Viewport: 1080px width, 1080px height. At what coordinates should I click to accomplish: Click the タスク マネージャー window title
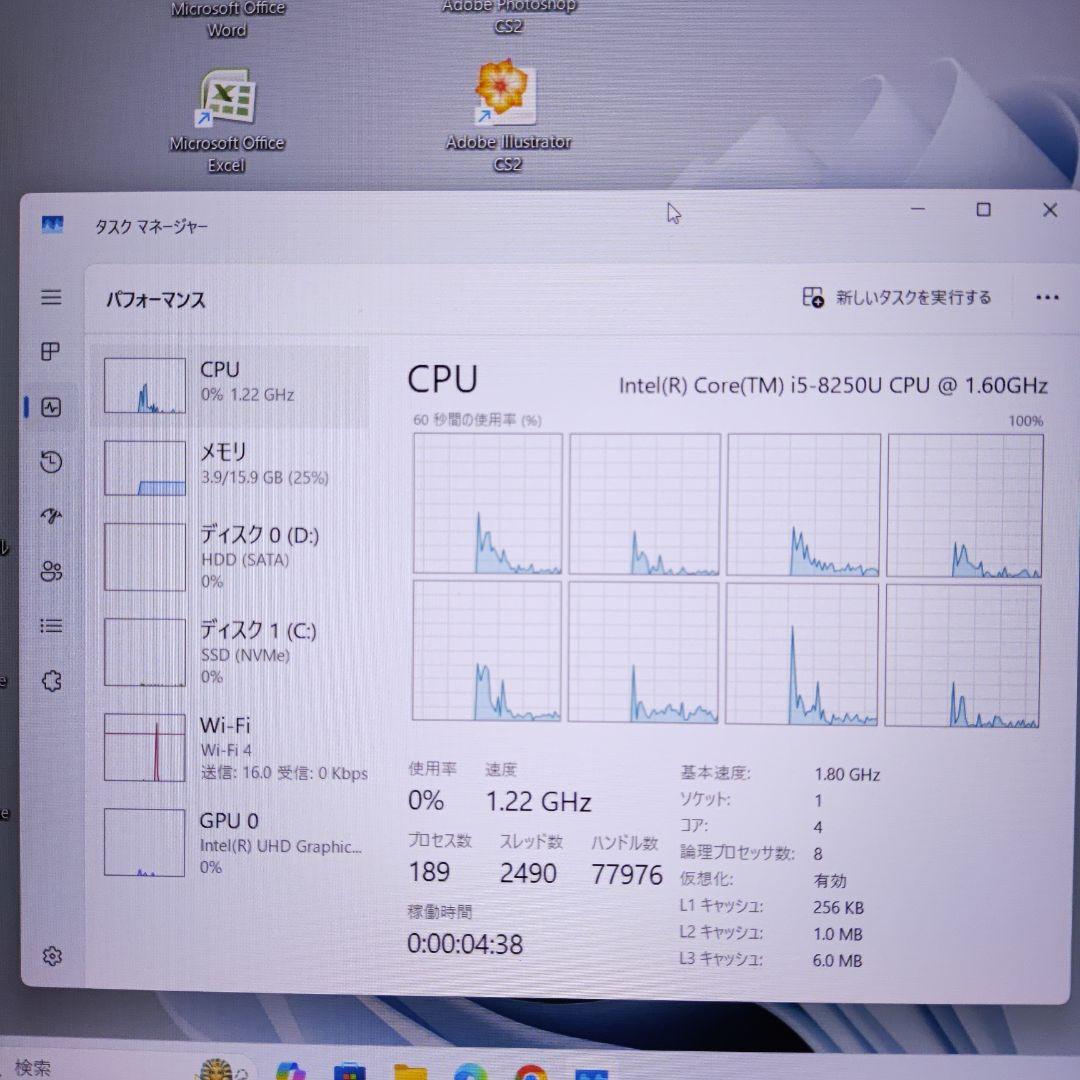[x=151, y=227]
